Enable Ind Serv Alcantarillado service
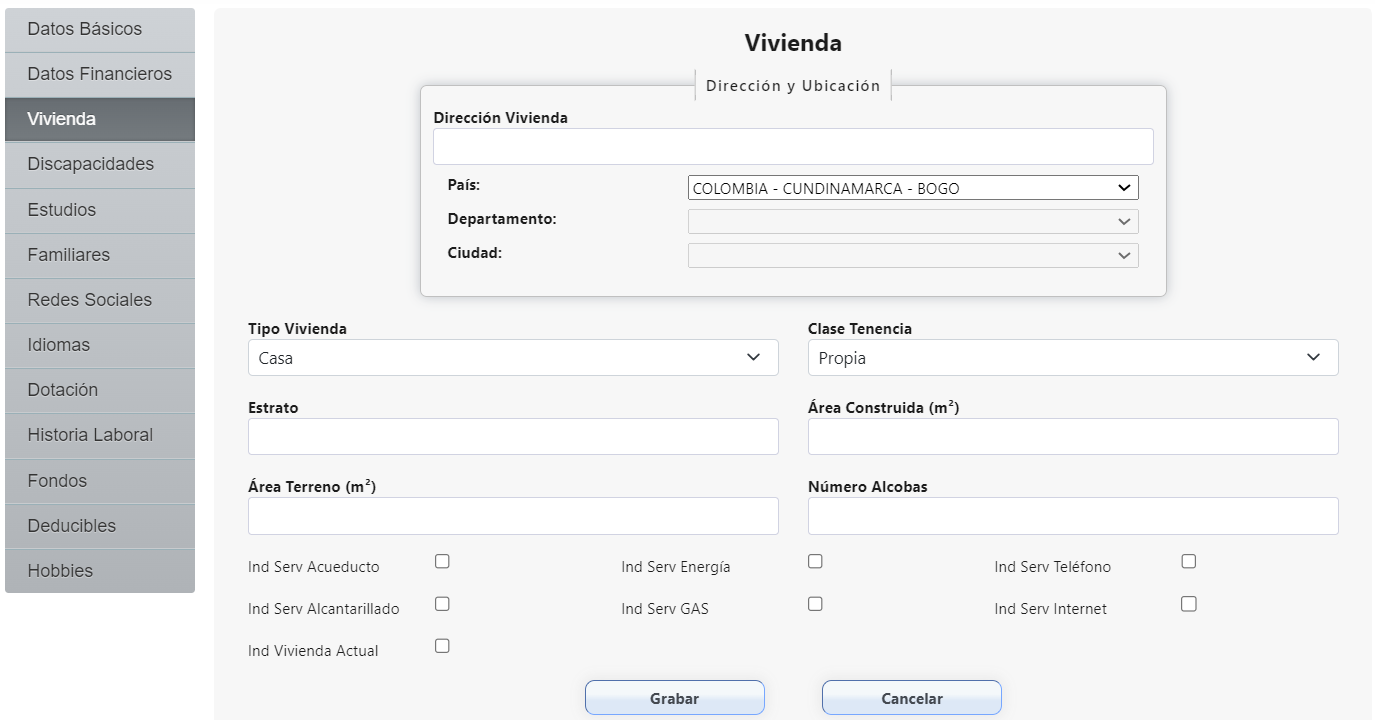1375x720 pixels. [442, 603]
